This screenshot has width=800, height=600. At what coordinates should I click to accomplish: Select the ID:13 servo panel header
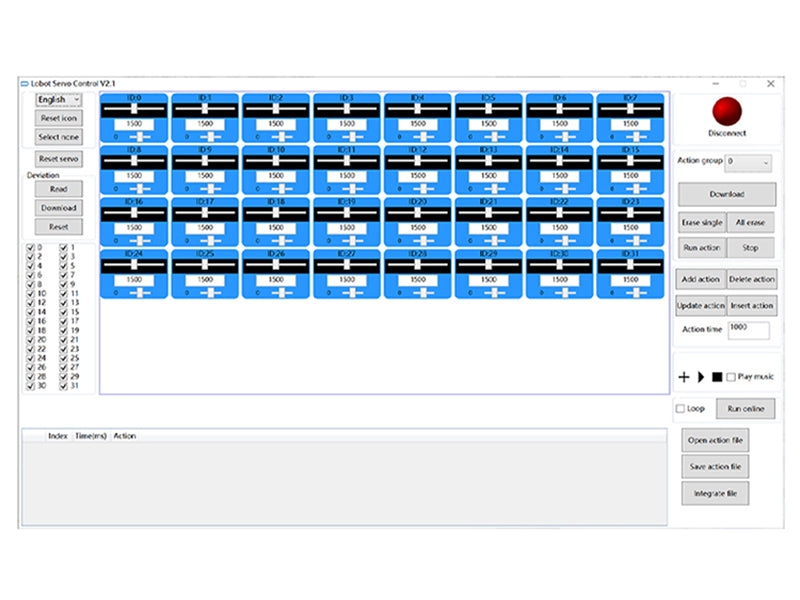(x=488, y=149)
